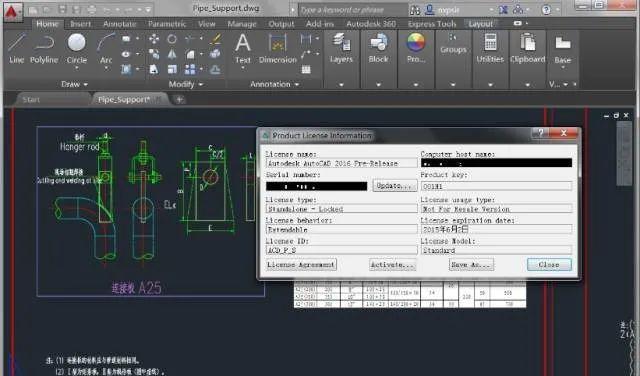Expand the Layers panel arrow
640x376 pixels.
[341, 85]
